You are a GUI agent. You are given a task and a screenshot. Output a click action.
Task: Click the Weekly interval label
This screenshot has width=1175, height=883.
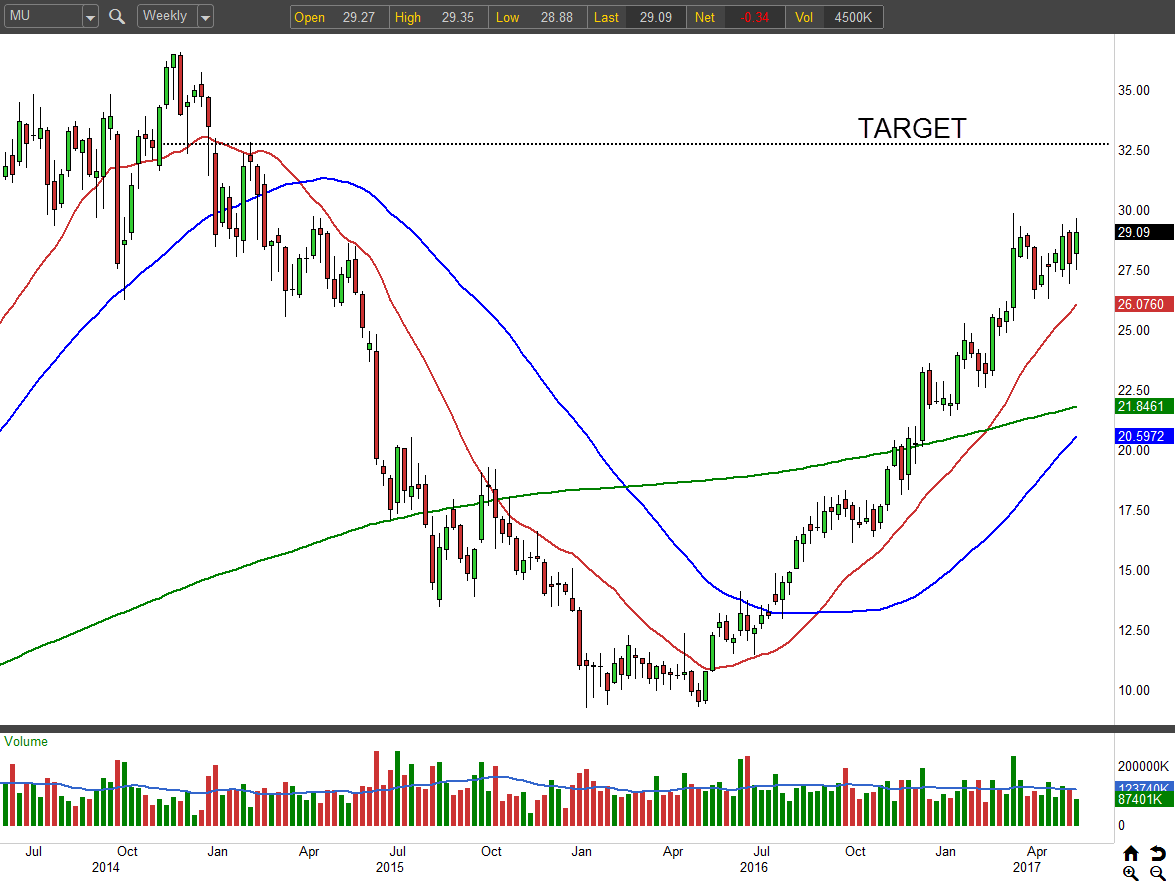[166, 16]
